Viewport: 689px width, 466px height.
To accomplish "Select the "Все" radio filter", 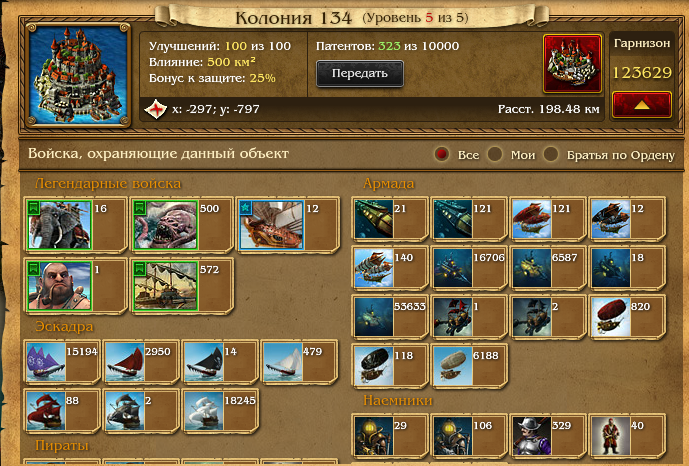I will coord(441,154).
